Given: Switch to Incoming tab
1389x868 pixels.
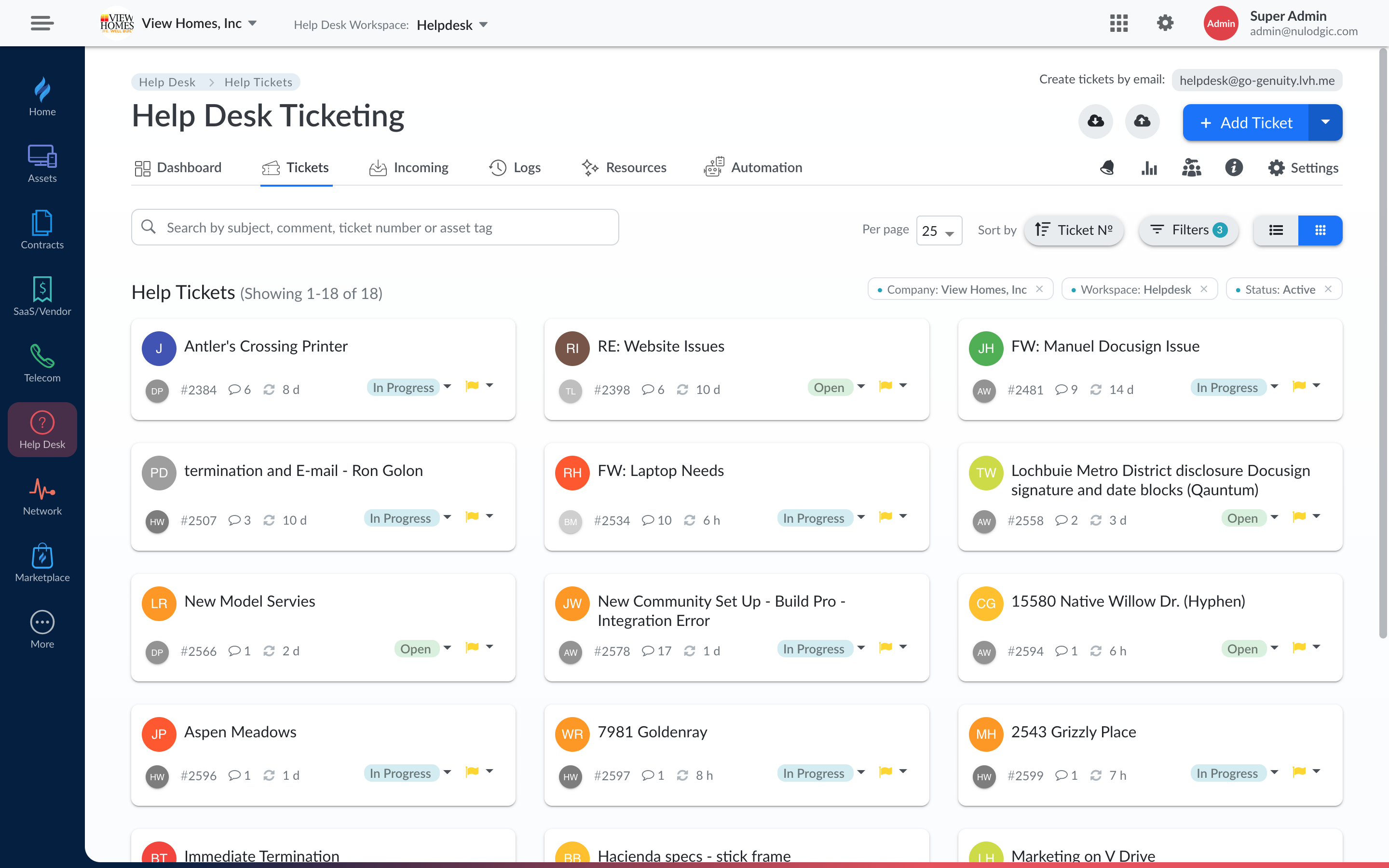Looking at the screenshot, I should 421,167.
